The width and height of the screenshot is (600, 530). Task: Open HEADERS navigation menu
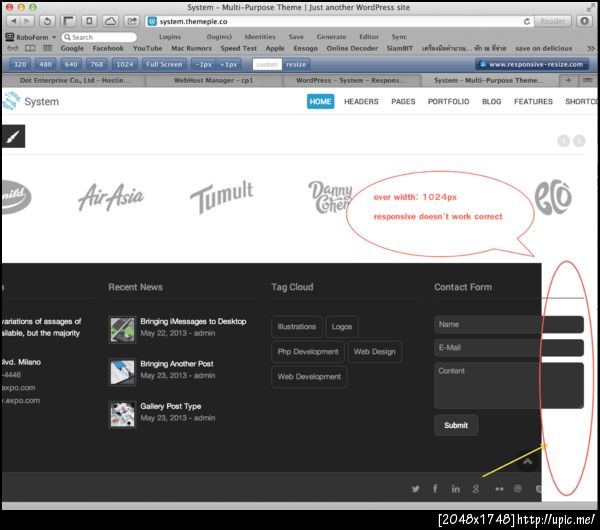pos(361,101)
